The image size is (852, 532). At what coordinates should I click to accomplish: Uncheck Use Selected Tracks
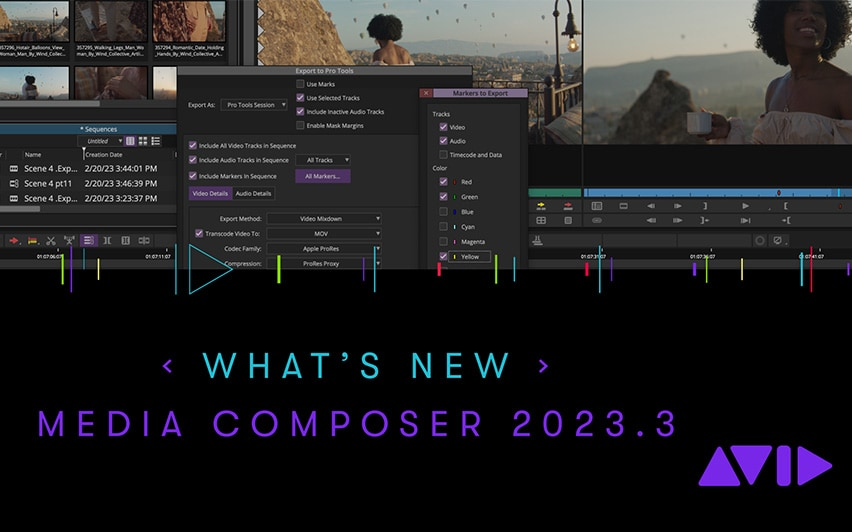(x=300, y=98)
